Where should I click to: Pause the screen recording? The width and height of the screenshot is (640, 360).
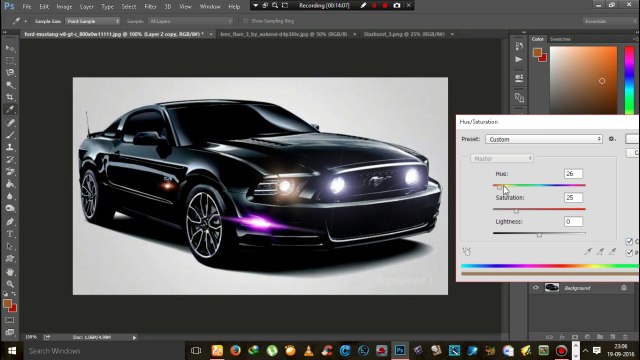374,5
